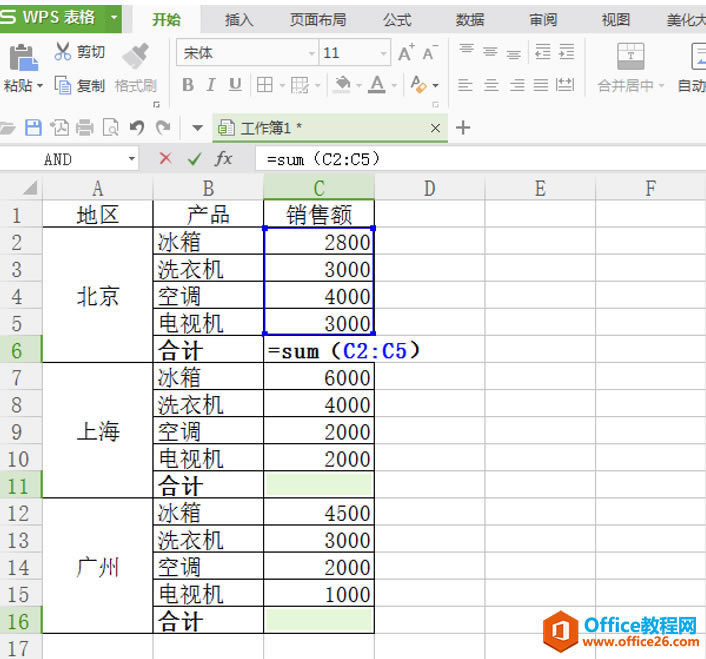Undo the last action
The height and width of the screenshot is (659, 706).
pos(137,128)
